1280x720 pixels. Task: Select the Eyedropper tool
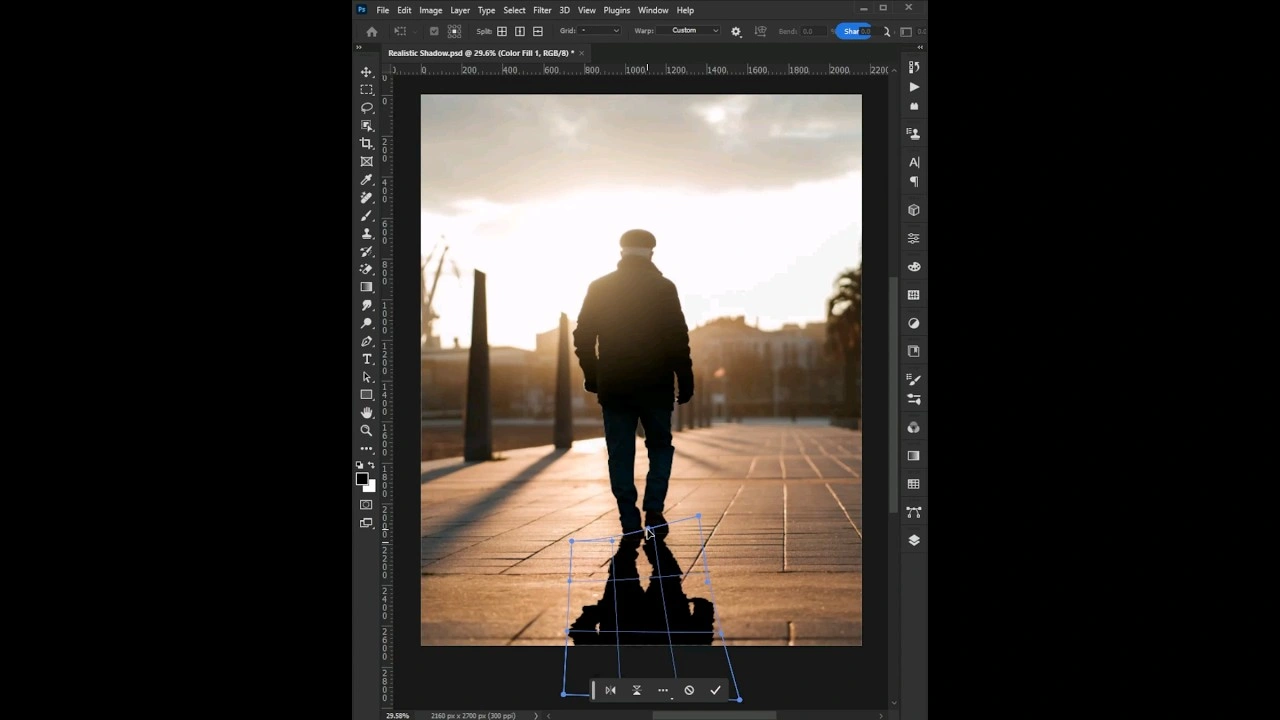click(366, 180)
